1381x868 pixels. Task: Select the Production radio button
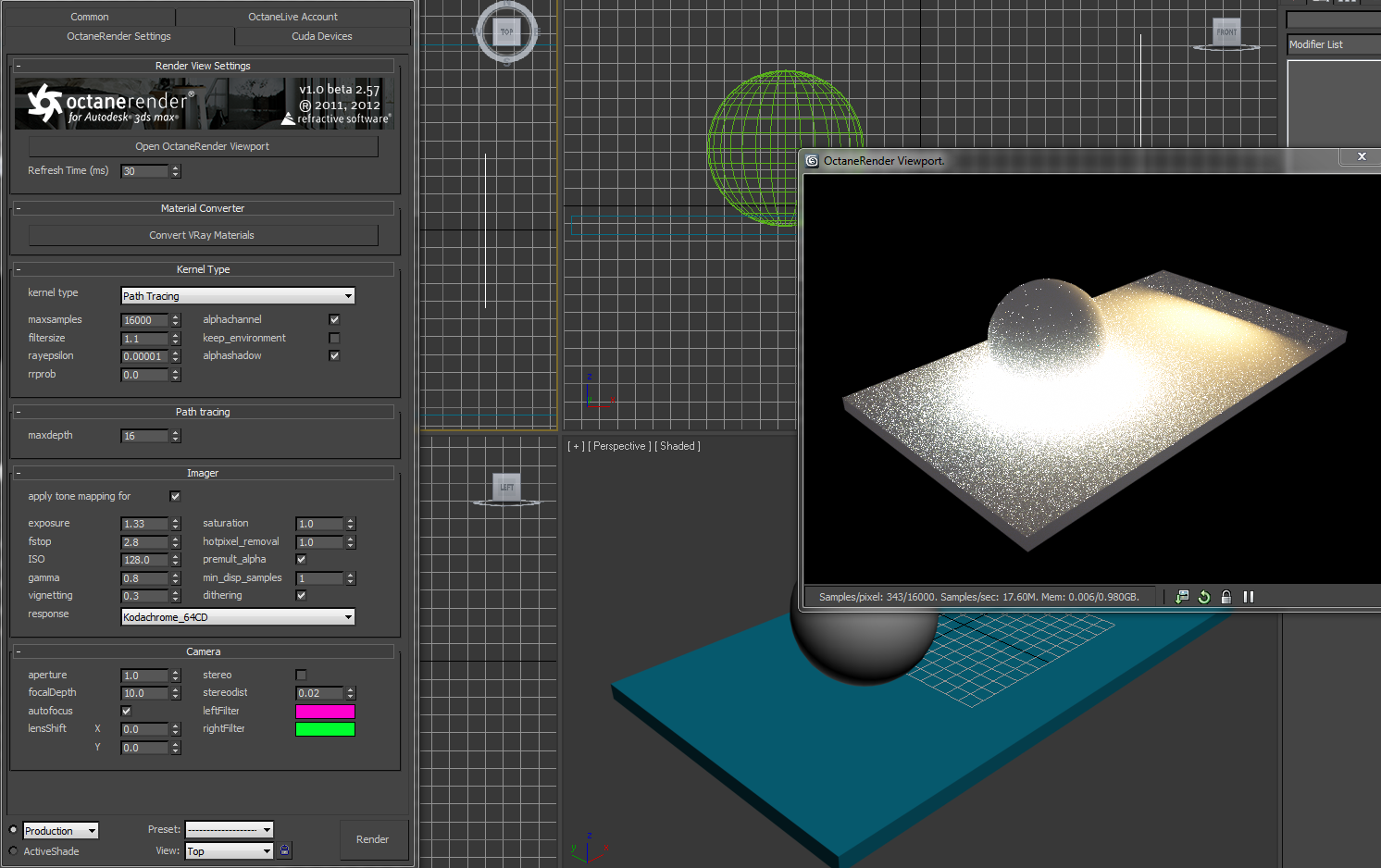[13, 830]
